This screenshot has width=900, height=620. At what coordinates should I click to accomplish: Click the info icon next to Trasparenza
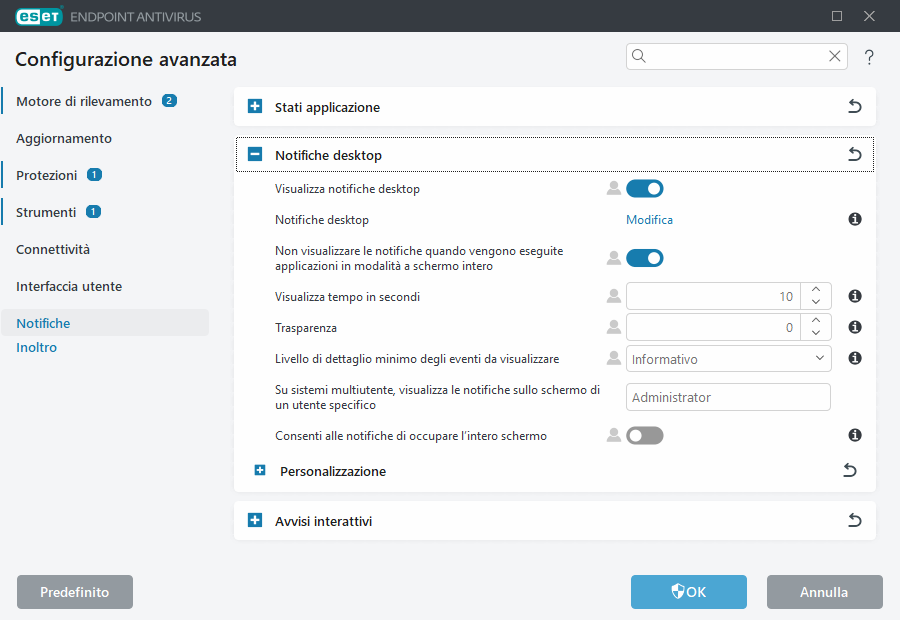tap(854, 326)
